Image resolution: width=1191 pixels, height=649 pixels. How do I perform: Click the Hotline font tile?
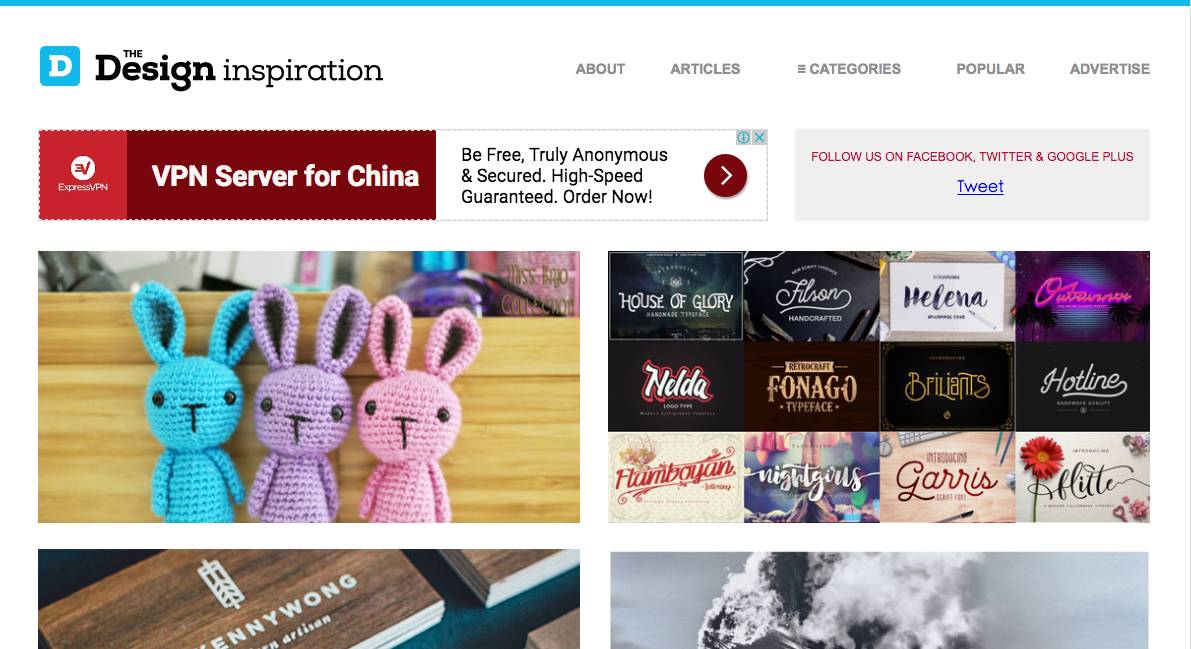coord(1082,386)
